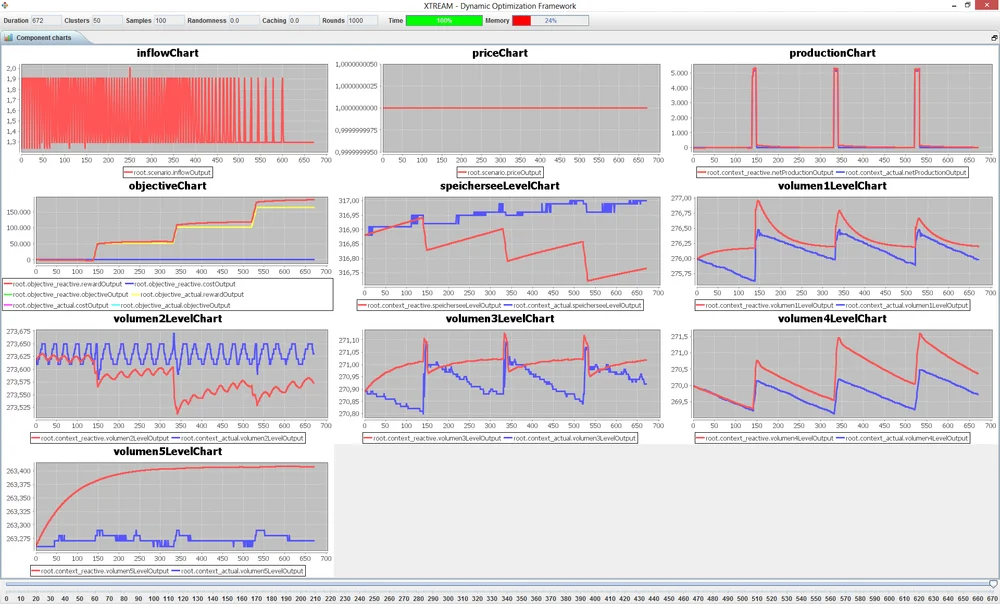This screenshot has width=1000, height=604.
Task: Focus the Caching input field
Action: point(304,20)
